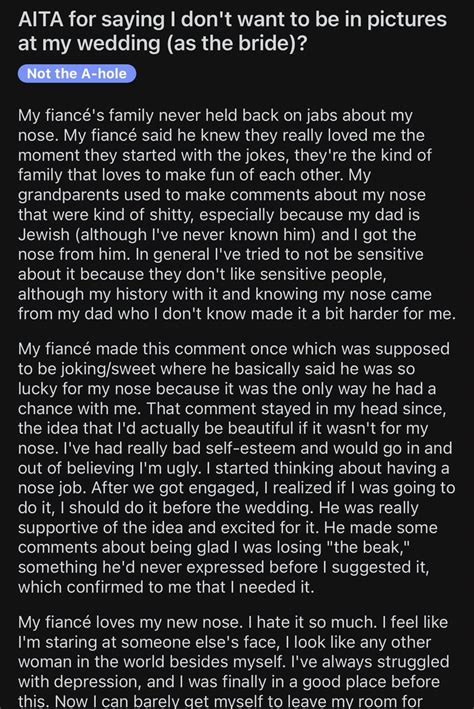Click the line "grandparents used to make comments about my nose"
The height and width of the screenshot is (709, 474).
222,194
